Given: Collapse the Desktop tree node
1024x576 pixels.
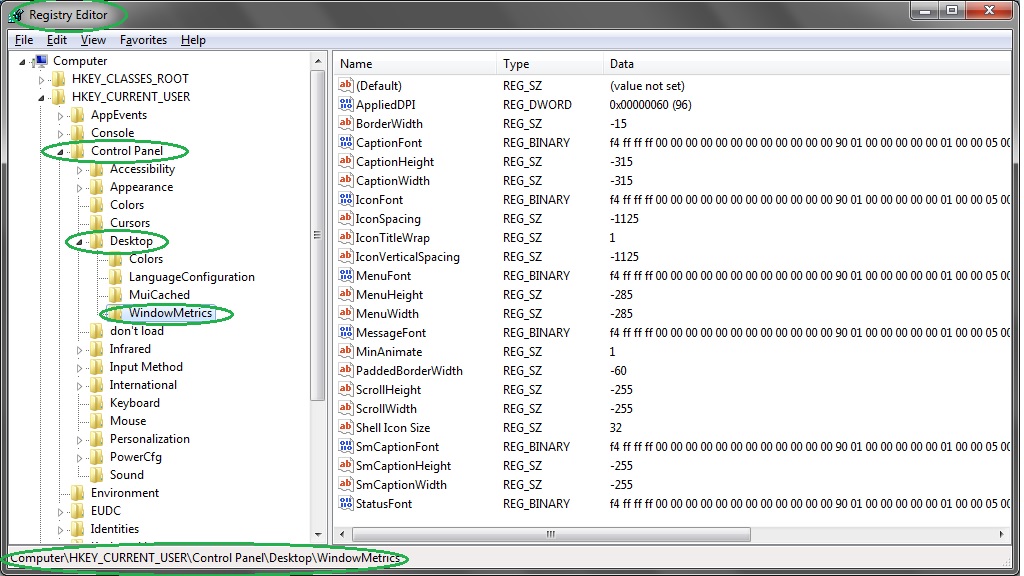Looking at the screenshot, I should (x=79, y=242).
